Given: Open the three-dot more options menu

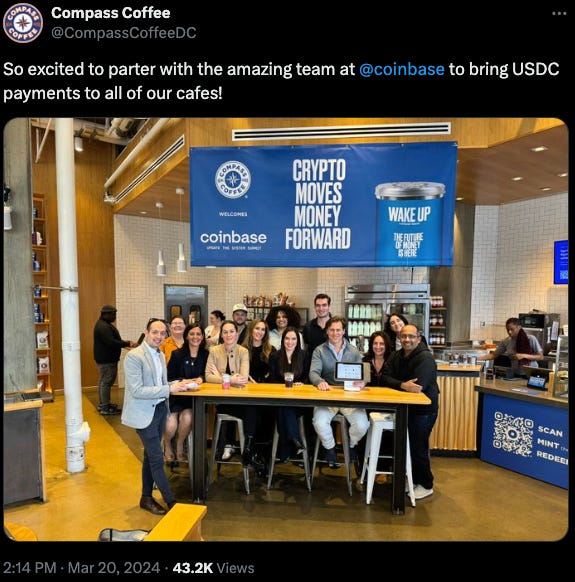Looking at the screenshot, I should tap(559, 13).
